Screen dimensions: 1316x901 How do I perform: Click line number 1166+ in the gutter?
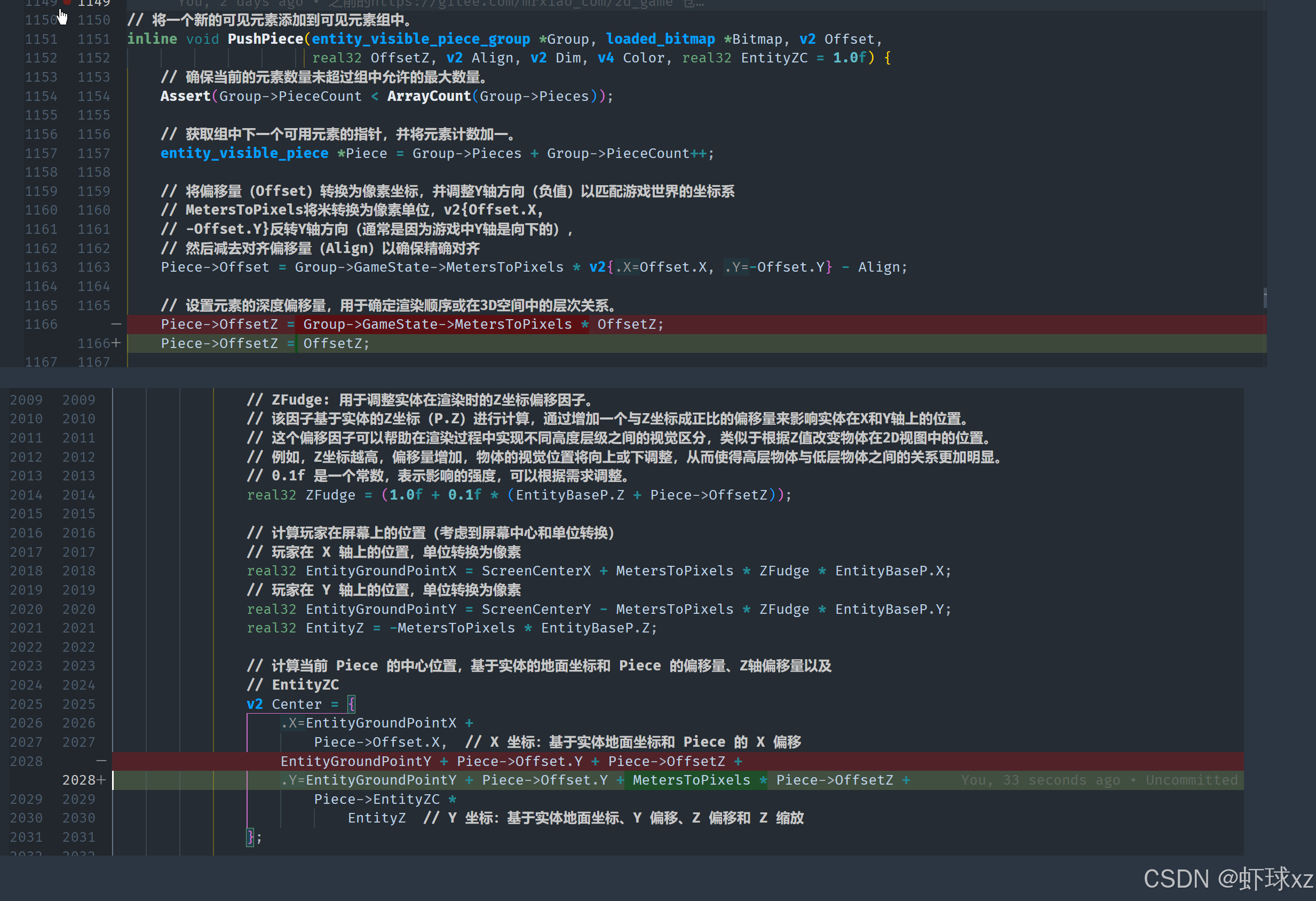(94, 343)
